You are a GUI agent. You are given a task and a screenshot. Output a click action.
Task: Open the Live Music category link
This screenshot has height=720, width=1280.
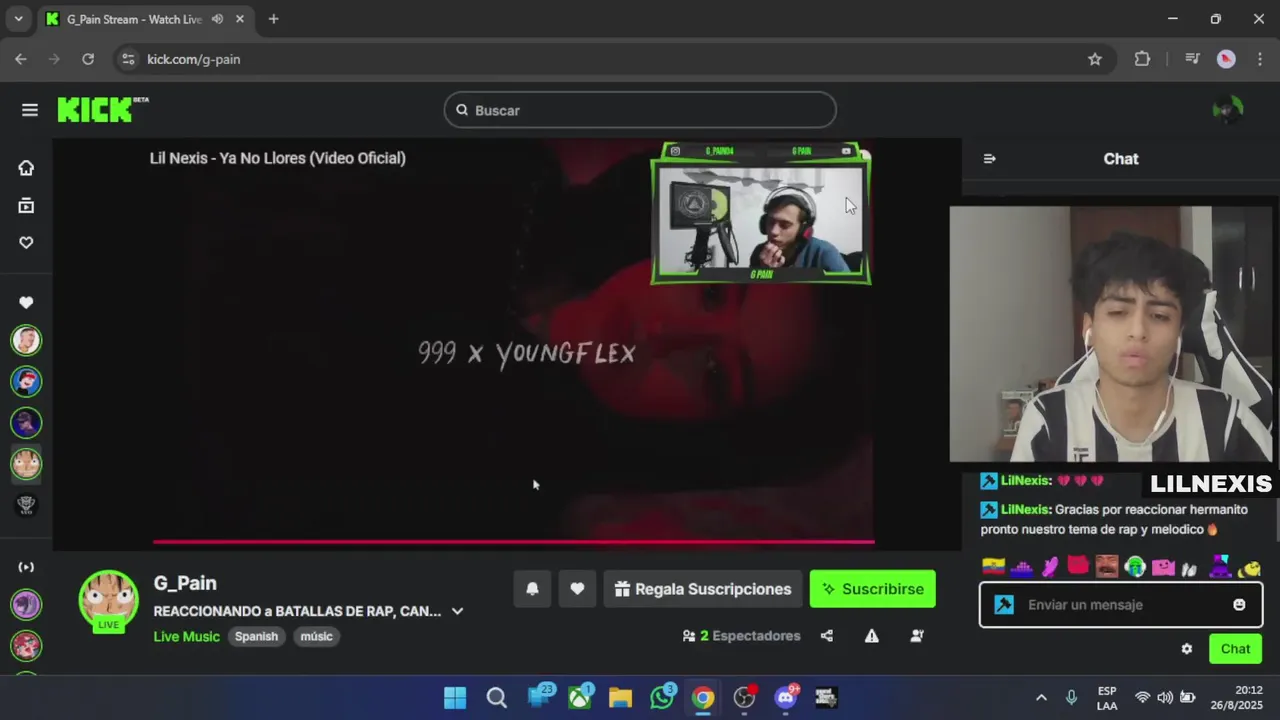186,636
